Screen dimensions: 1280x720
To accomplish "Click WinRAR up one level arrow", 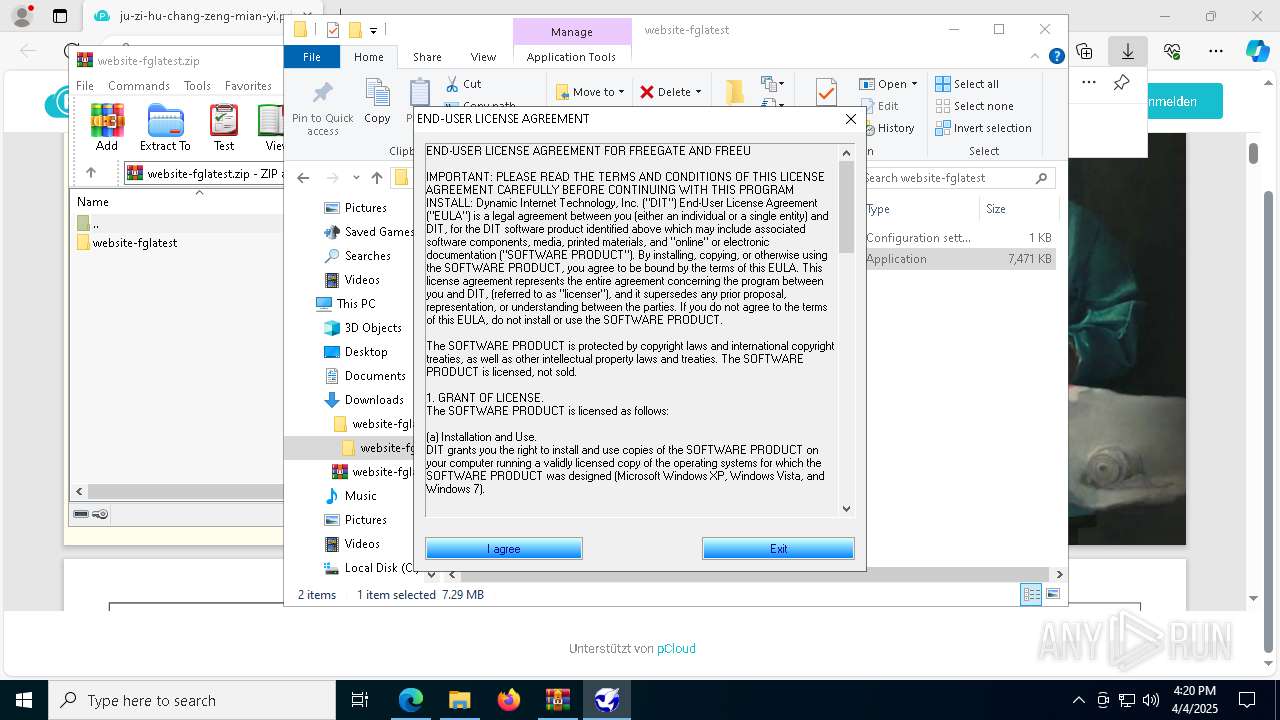I will click(91, 173).
